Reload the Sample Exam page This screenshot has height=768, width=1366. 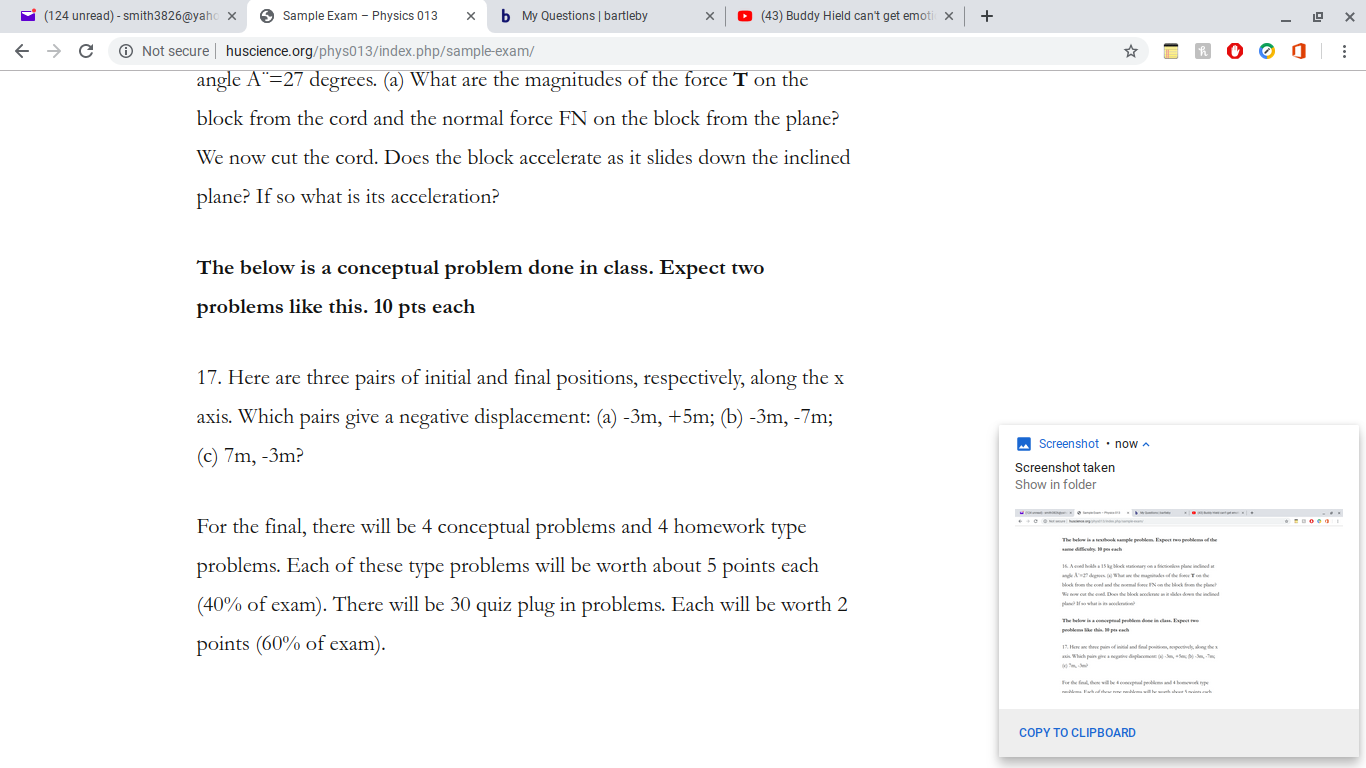[x=85, y=51]
